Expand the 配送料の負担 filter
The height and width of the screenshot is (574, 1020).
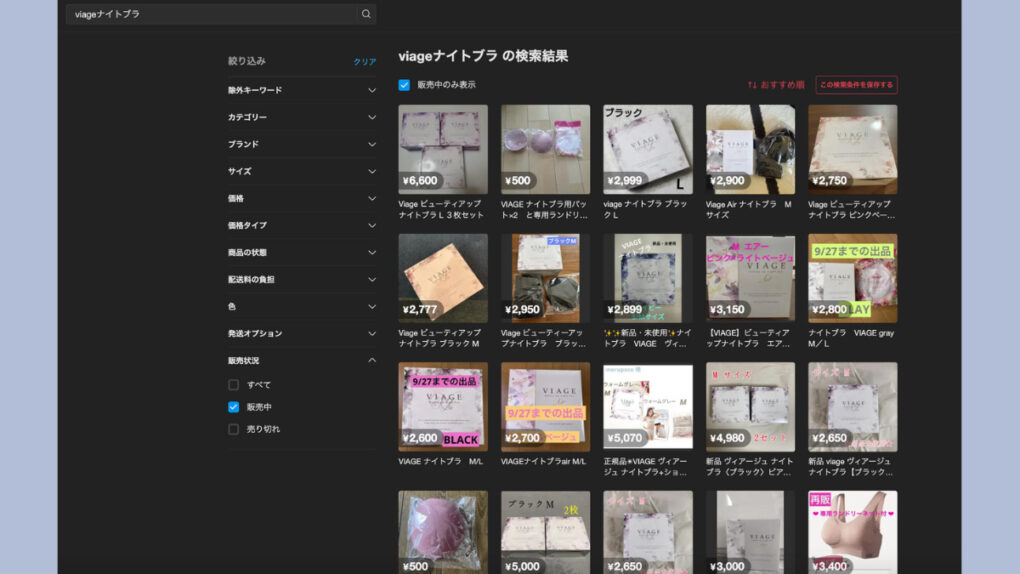(302, 279)
